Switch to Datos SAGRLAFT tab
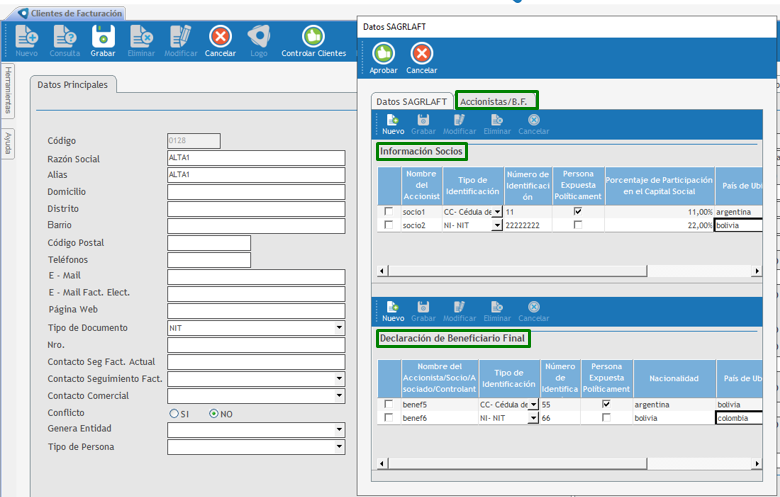 click(412, 101)
